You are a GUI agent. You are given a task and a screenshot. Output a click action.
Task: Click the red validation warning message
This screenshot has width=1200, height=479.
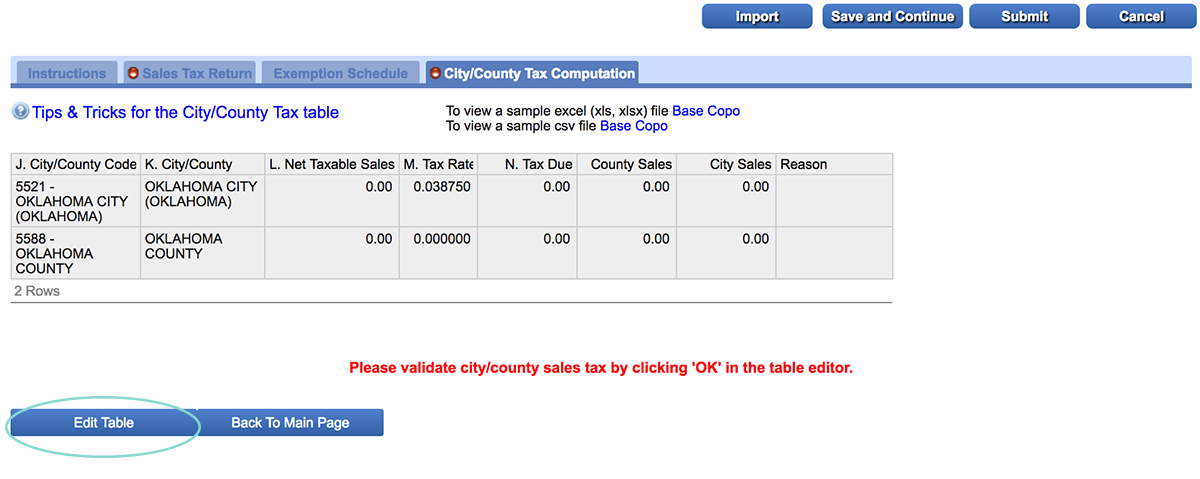pos(601,368)
